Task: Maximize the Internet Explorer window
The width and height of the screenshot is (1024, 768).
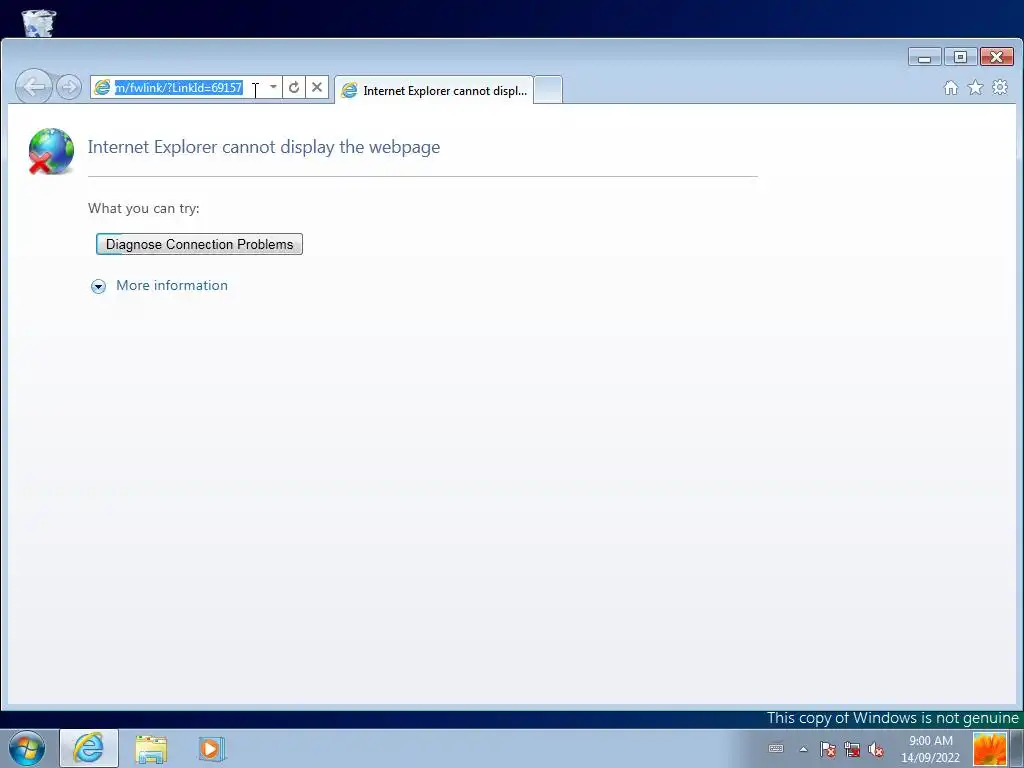Action: (x=960, y=57)
